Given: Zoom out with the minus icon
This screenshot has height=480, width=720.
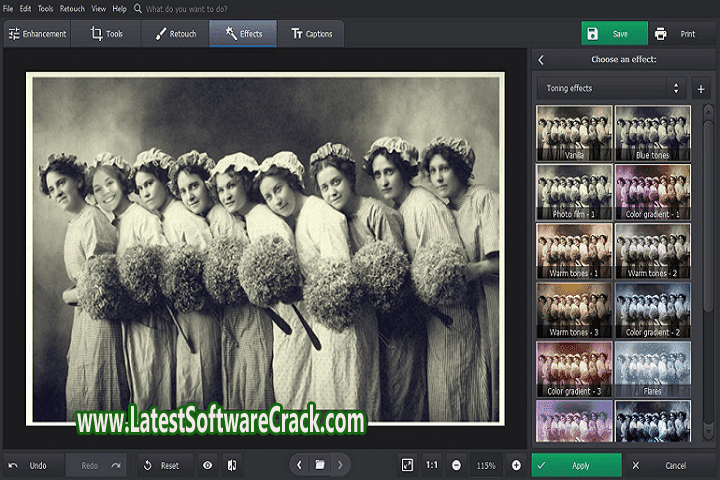Looking at the screenshot, I should point(456,465).
